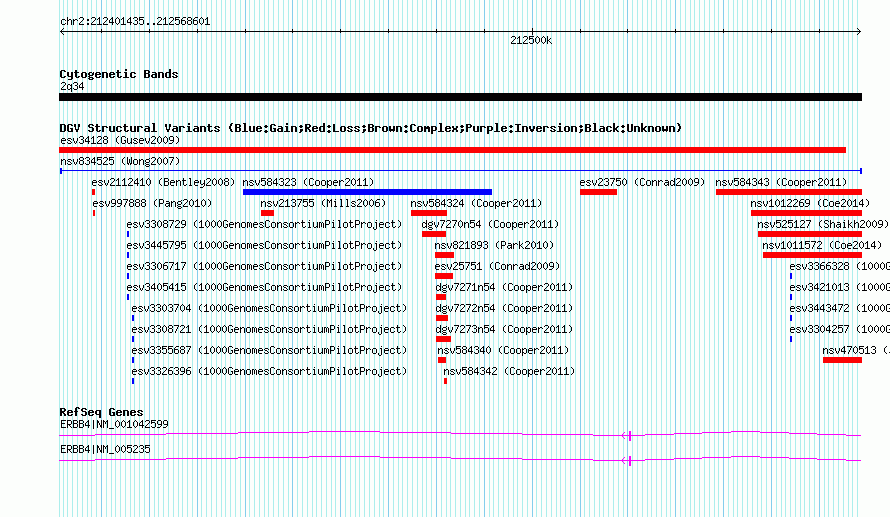Image resolution: width=890 pixels, height=517 pixels.
Task: Open the esv3366328 variant label
Action: (839, 266)
